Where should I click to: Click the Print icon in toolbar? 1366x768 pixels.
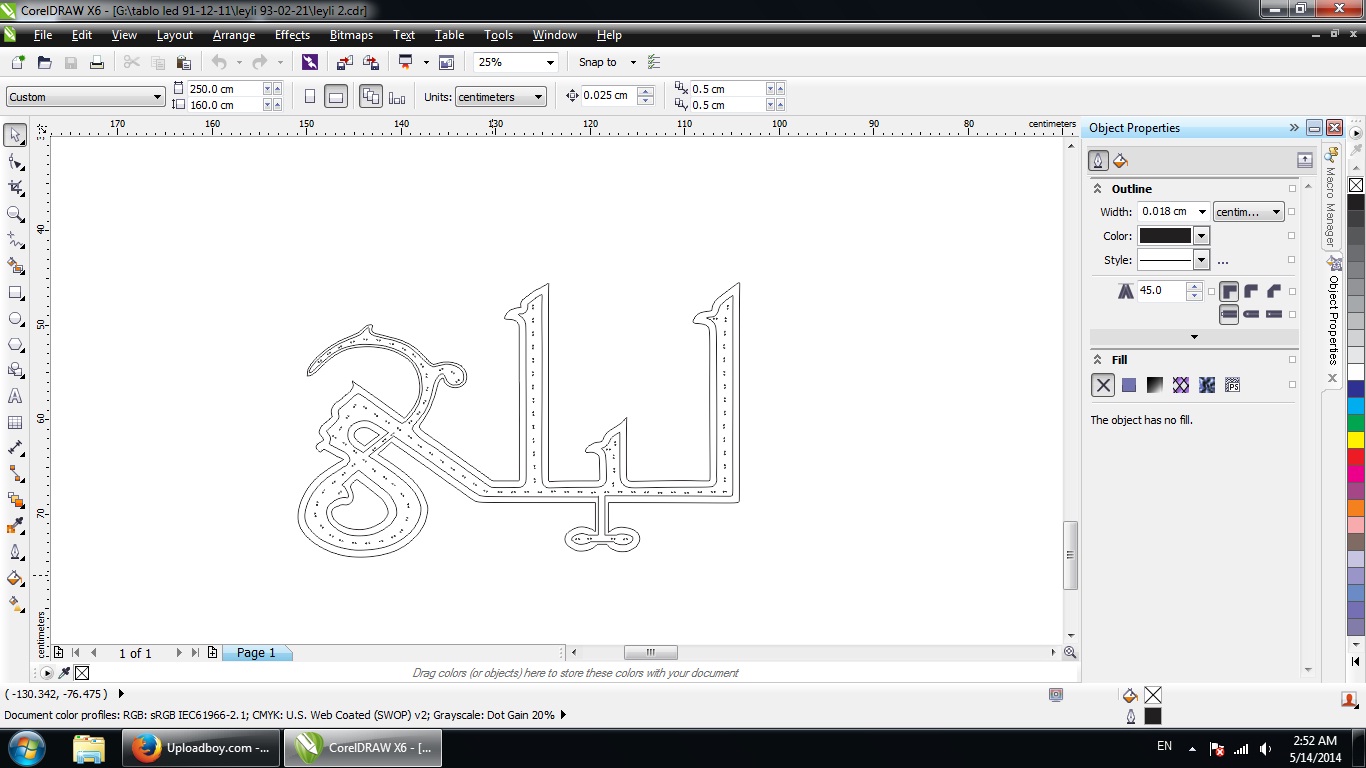pos(97,62)
